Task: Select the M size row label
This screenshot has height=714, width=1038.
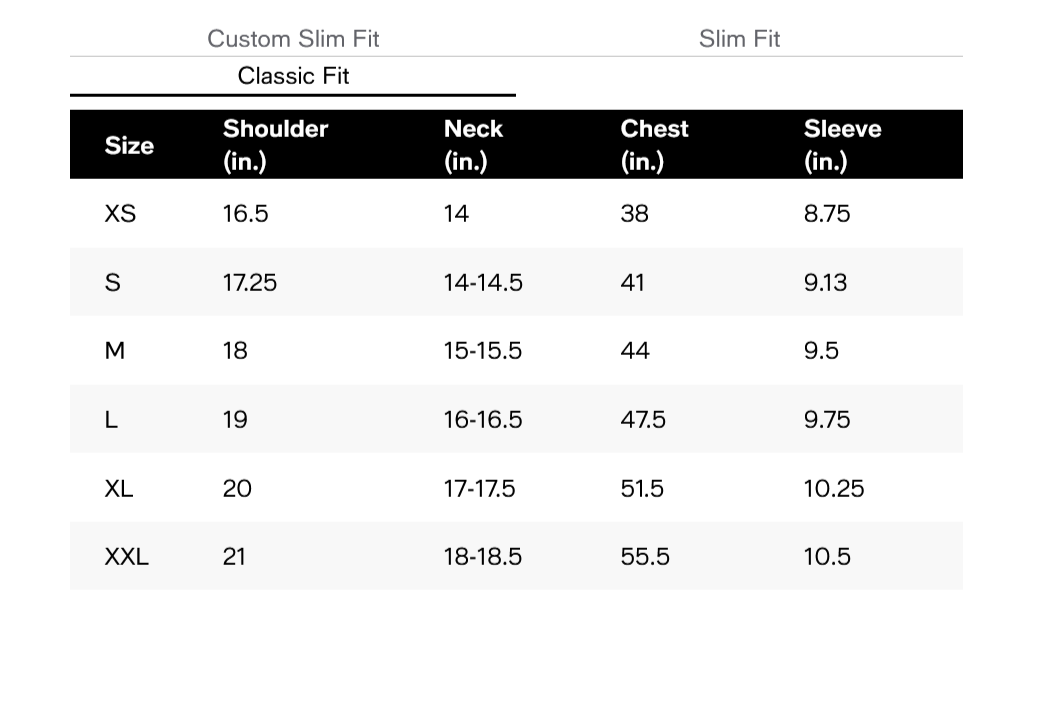Action: pos(115,351)
